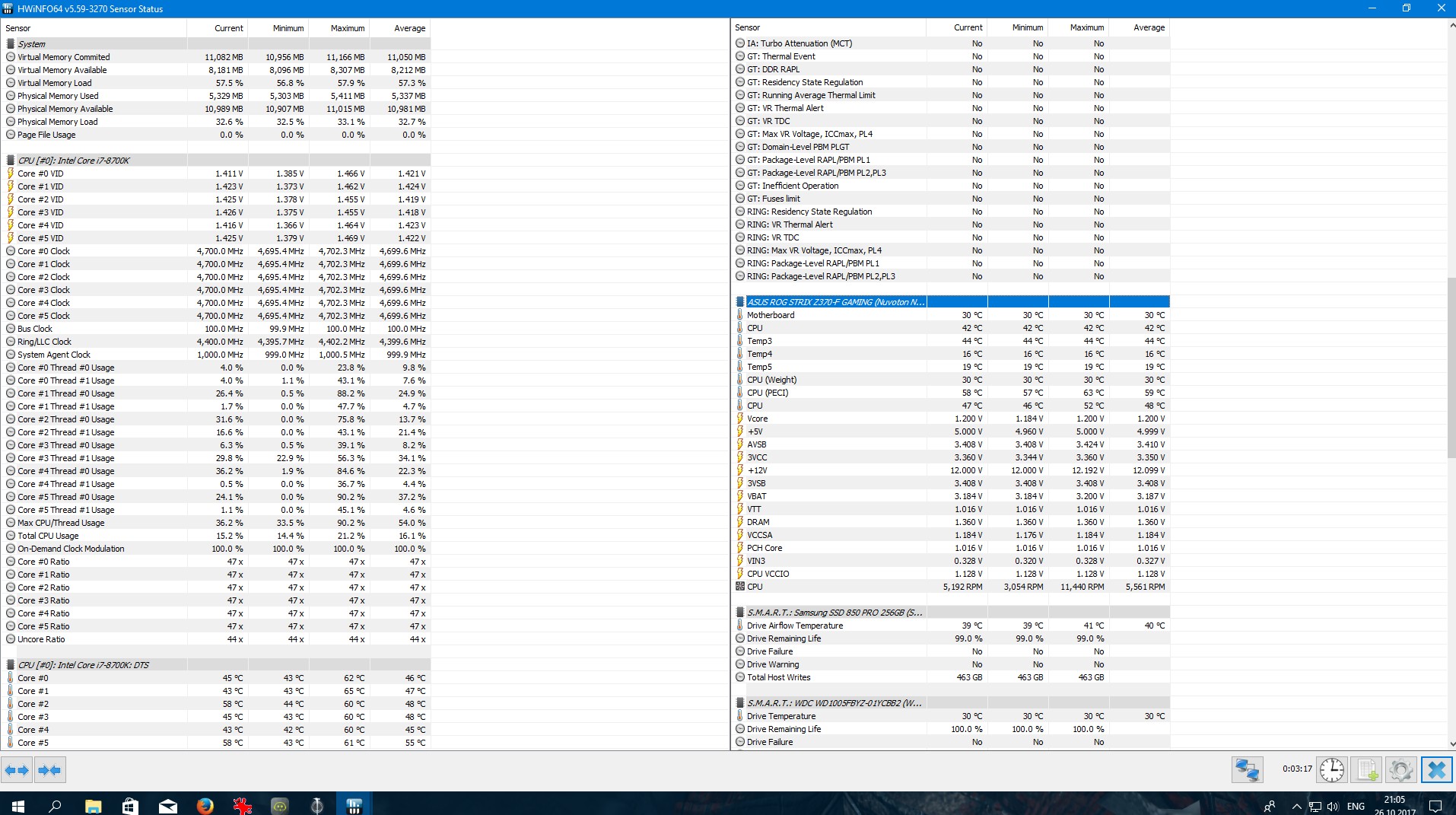Launch File Explorer from the taskbar
The height and width of the screenshot is (815, 1456).
point(93,805)
